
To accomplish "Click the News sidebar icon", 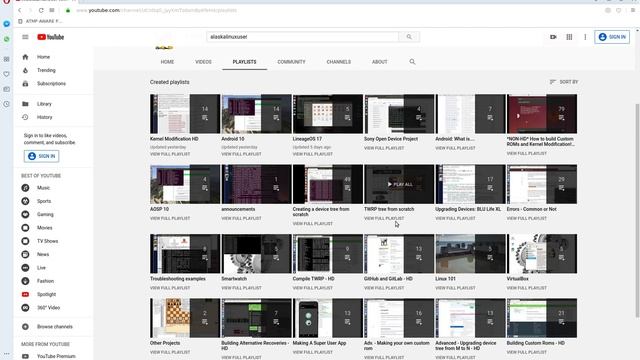I will coord(25,254).
